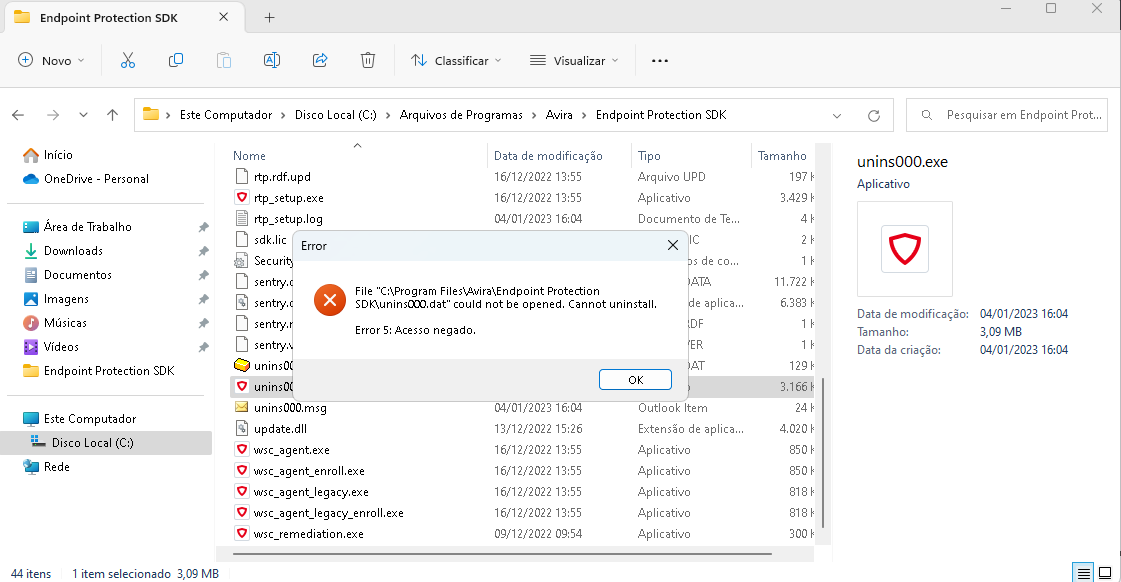Screen dimensions: 1121x582
Task: Select the wsc_agent_legacy_enroll.exe file
Action: [328, 513]
